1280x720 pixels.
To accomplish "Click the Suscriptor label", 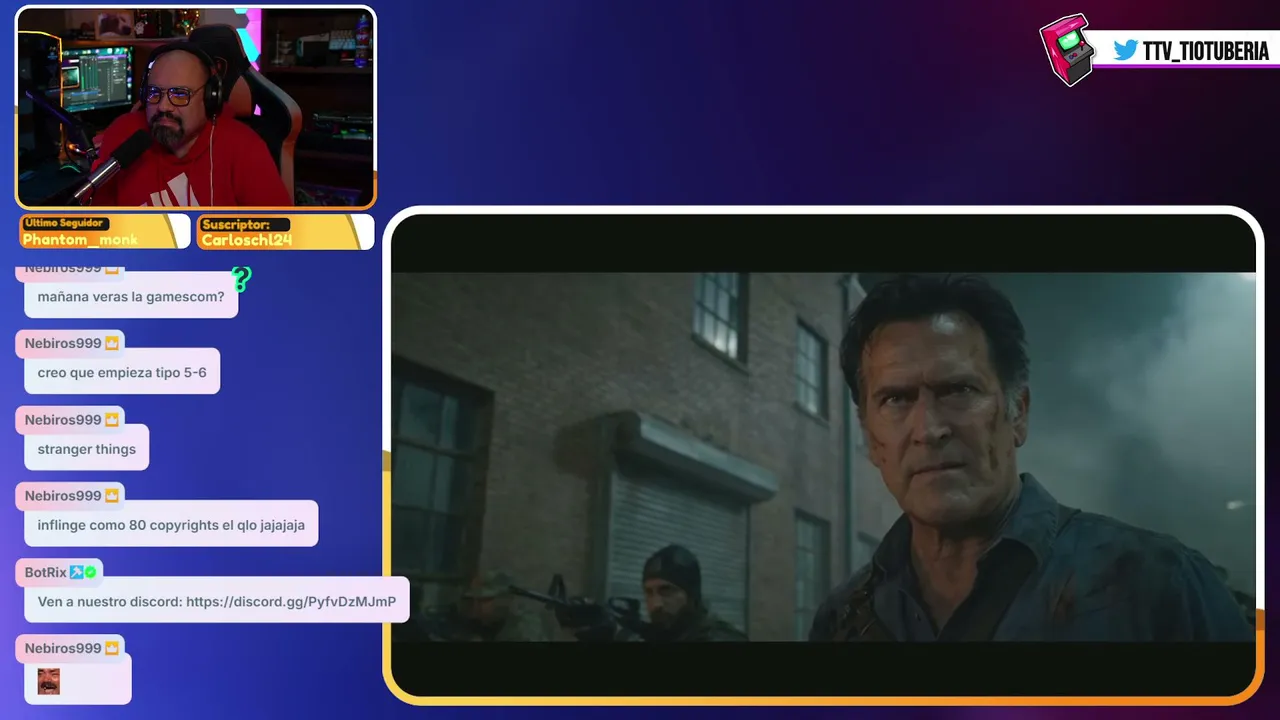I will 235,225.
